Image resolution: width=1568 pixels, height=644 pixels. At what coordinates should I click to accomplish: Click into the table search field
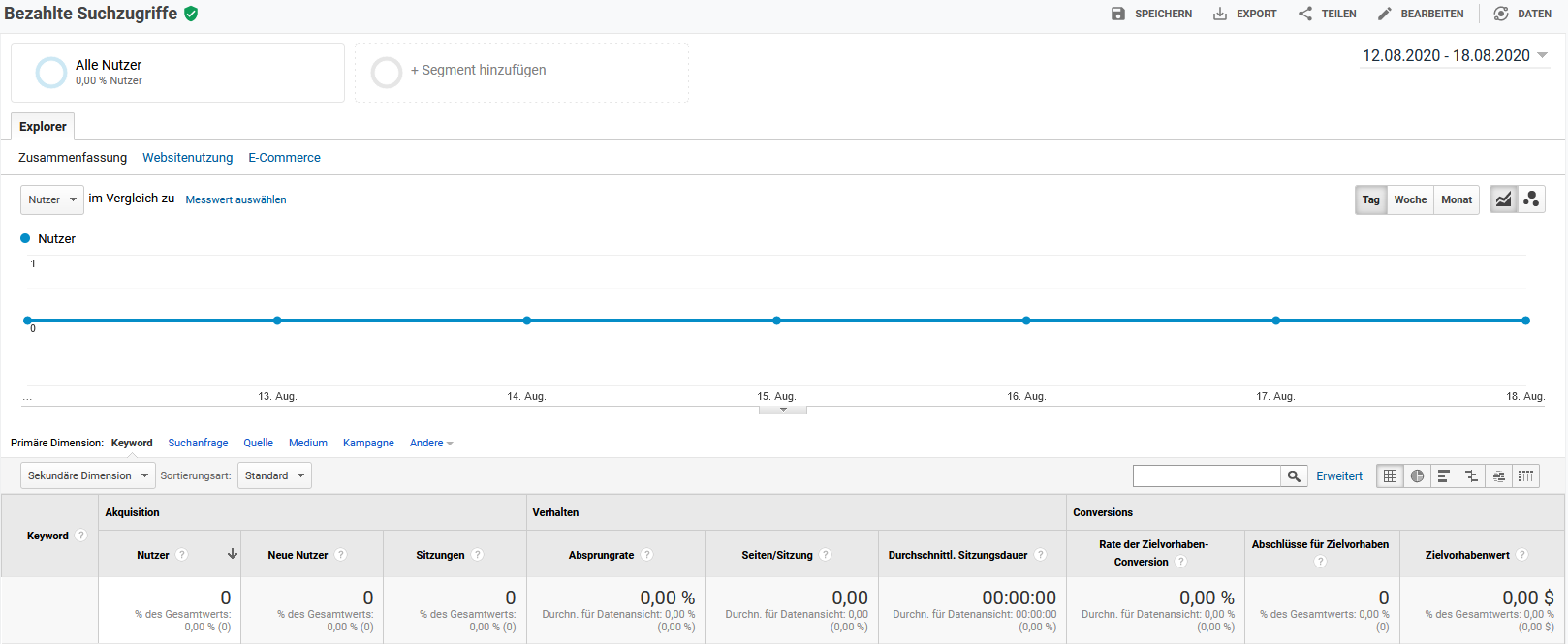coord(1207,475)
